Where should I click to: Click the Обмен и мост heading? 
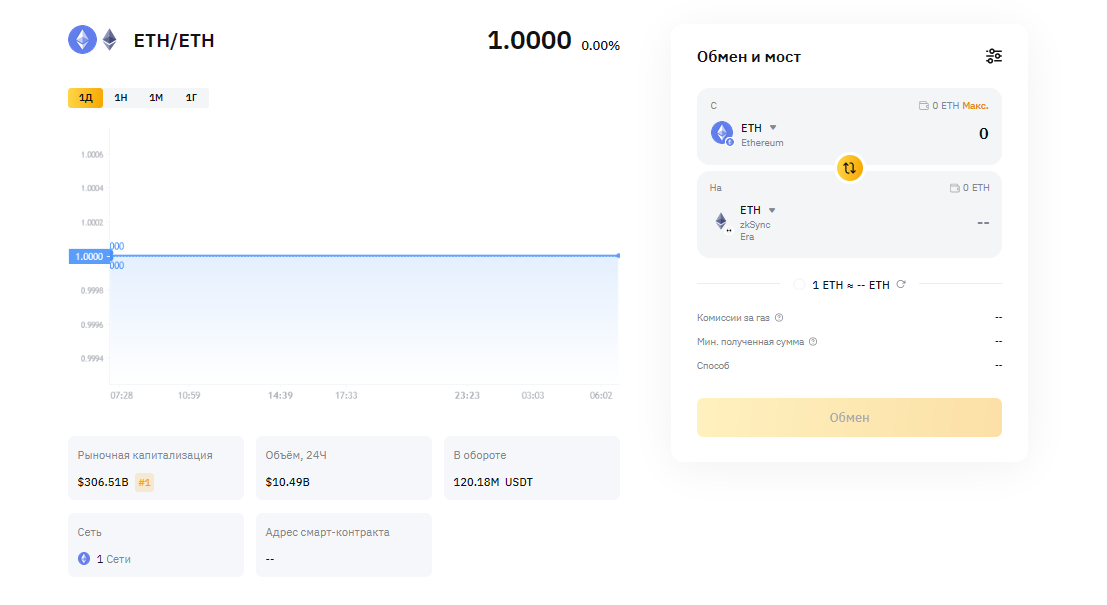(x=748, y=57)
